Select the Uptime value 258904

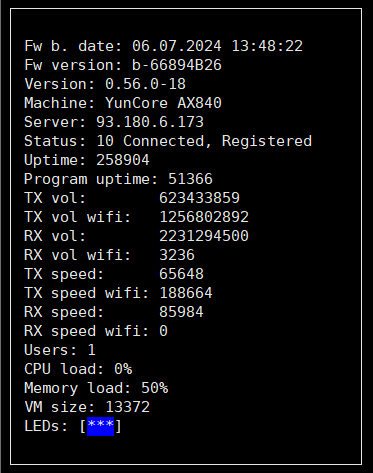[123, 160]
